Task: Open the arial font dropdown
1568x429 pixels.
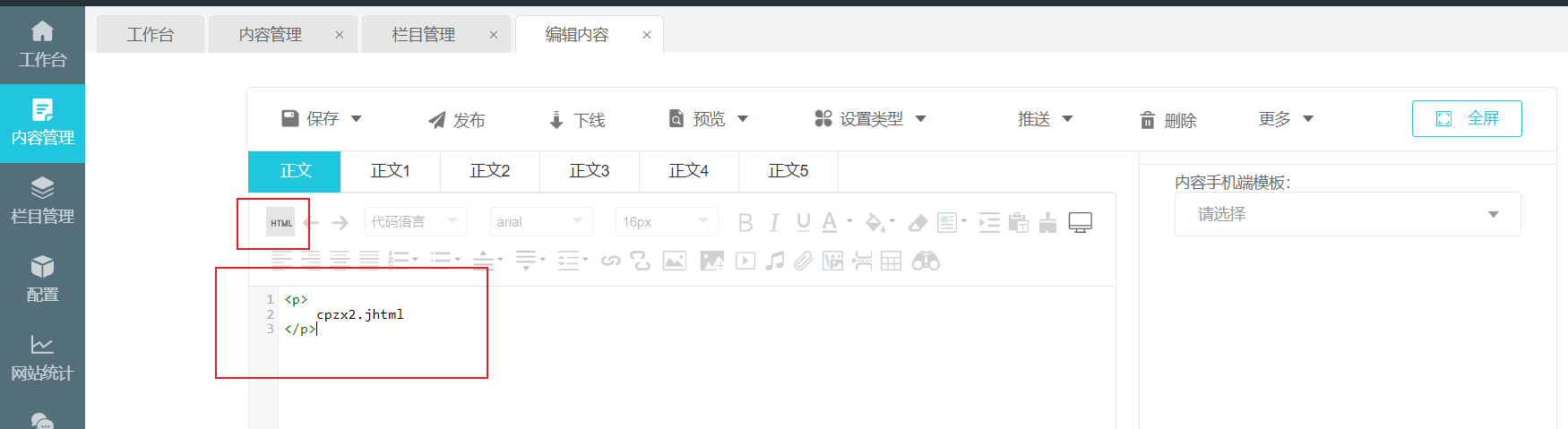Action: click(541, 221)
